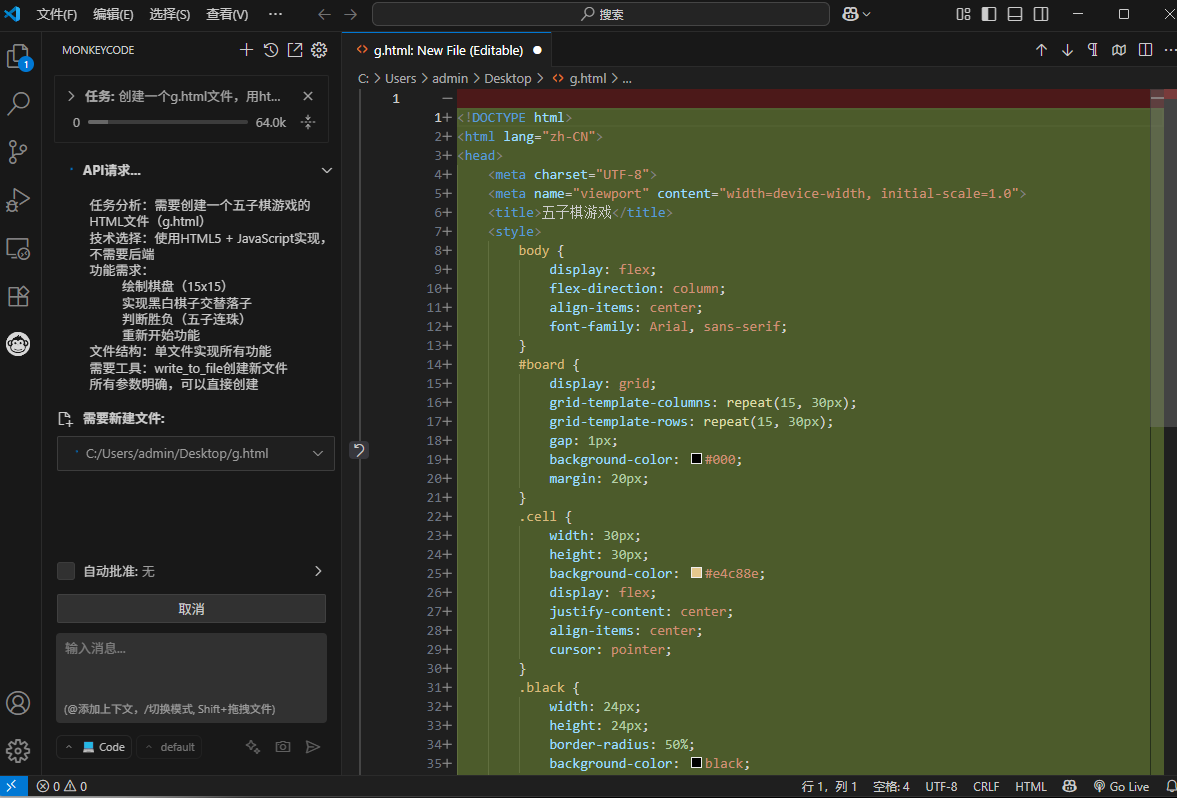Open MonkeyCode settings gear
1177x798 pixels.
coord(319,50)
